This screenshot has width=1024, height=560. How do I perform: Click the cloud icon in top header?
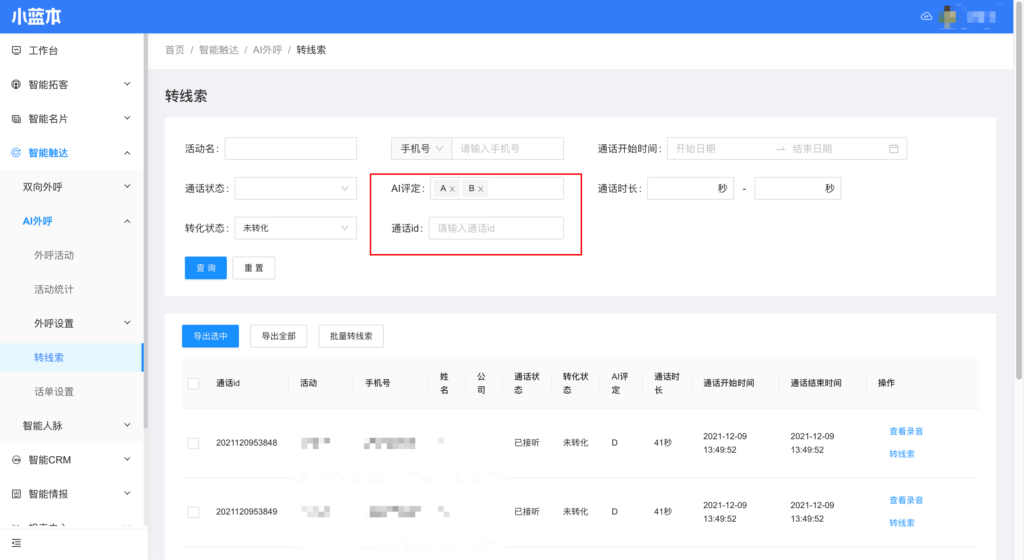tap(926, 17)
